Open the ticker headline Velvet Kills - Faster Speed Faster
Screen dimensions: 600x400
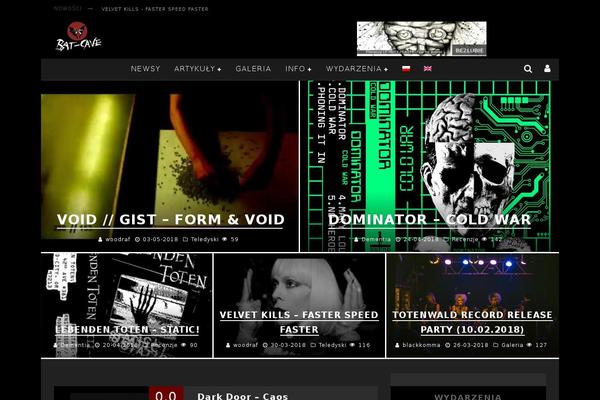pos(155,9)
